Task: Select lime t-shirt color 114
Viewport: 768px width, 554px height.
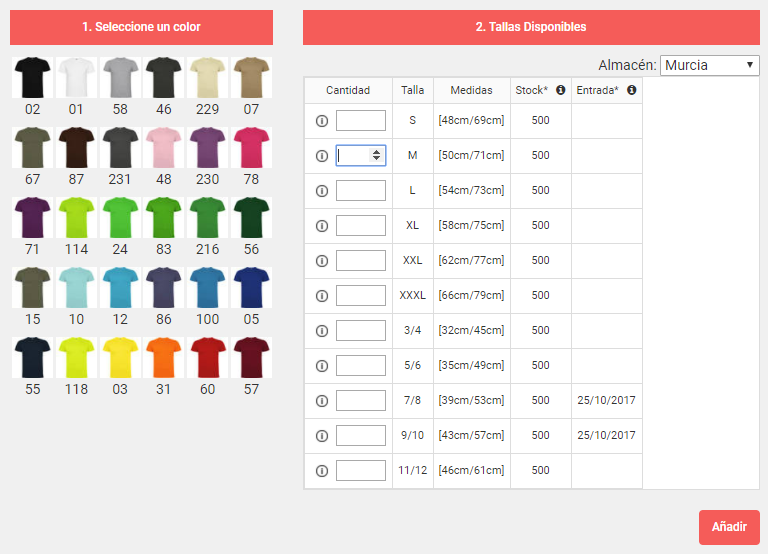Action: point(76,217)
